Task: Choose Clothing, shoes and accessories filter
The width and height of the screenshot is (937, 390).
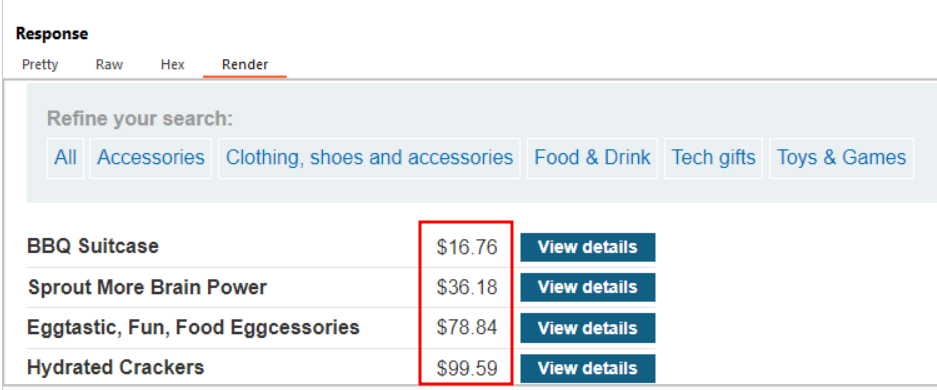Action: click(x=369, y=158)
